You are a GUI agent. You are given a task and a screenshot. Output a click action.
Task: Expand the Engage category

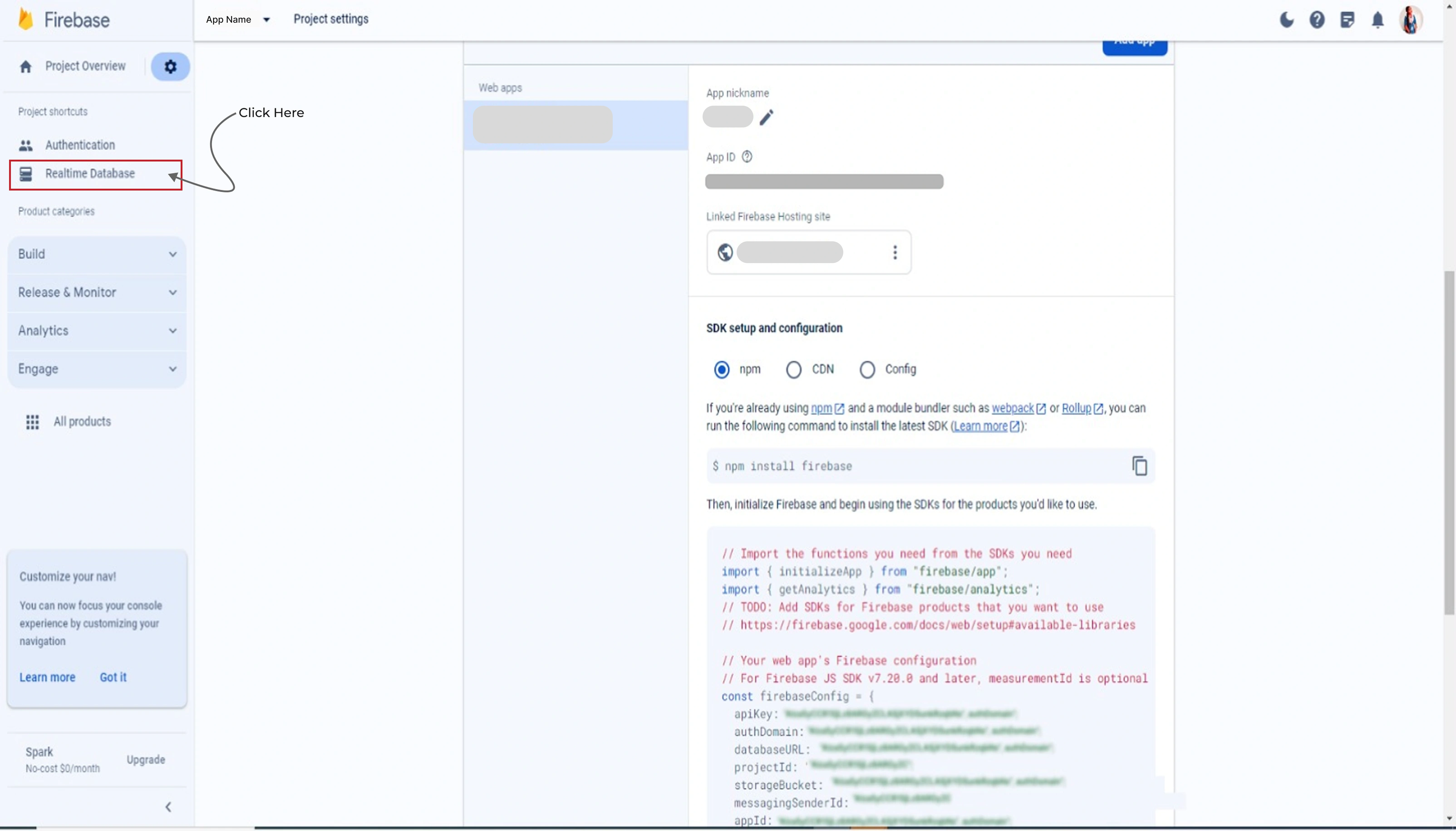click(x=97, y=369)
